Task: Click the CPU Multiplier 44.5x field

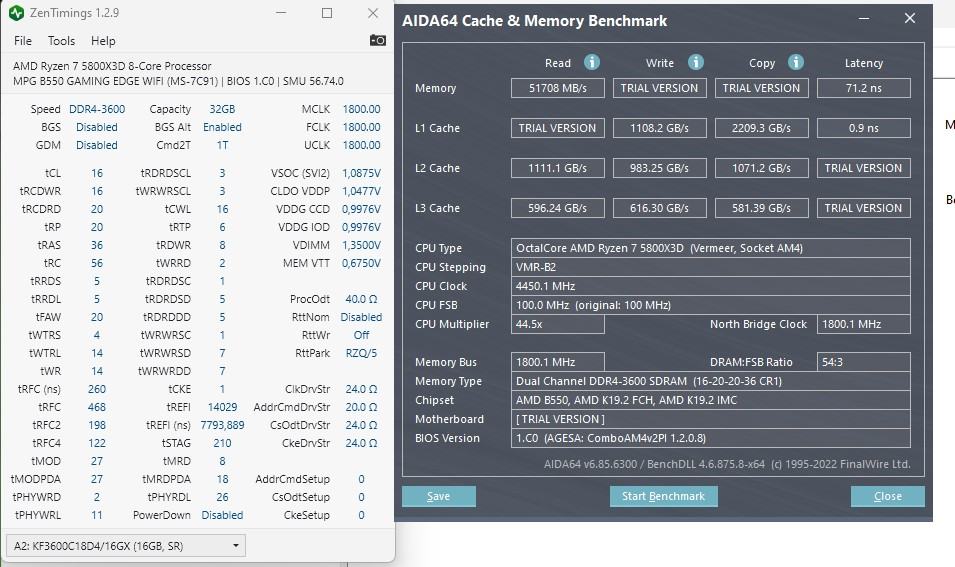Action: [x=558, y=324]
